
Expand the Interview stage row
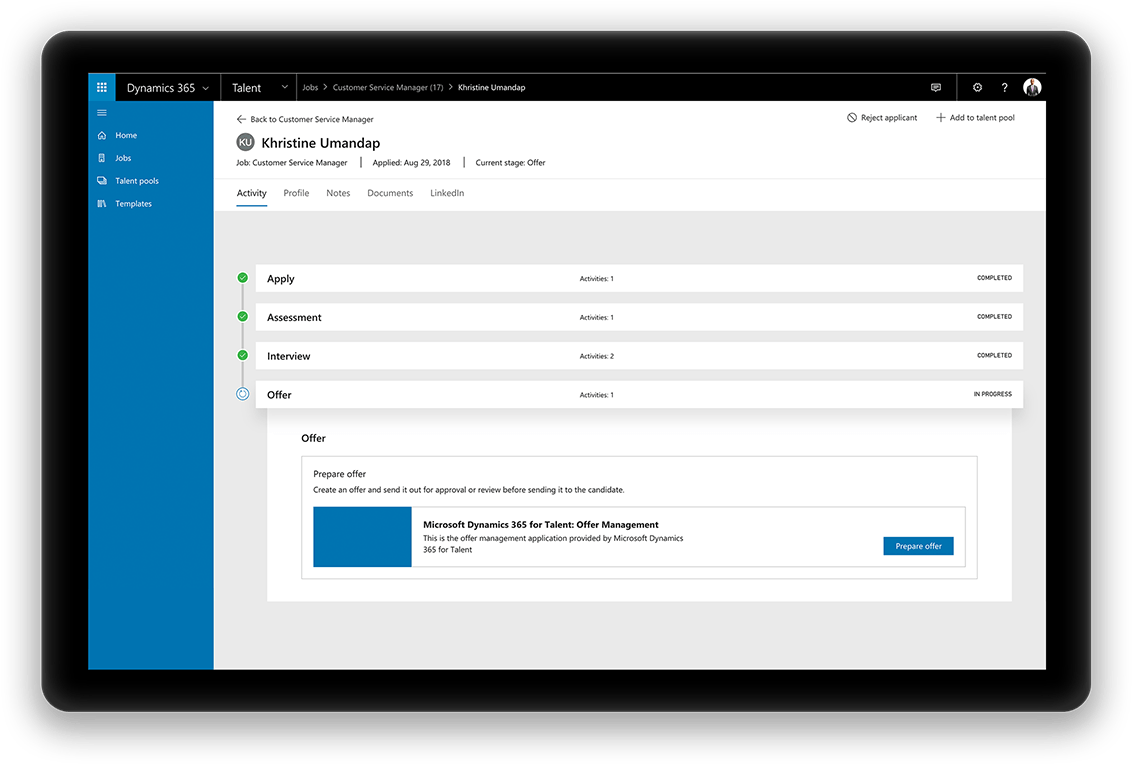coord(639,356)
